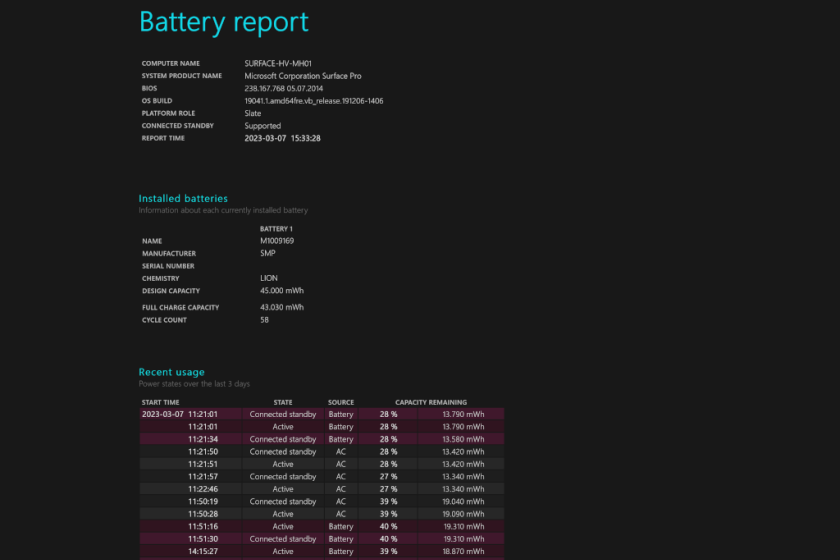Click the 11:21:57 start time cell
This screenshot has width=840, height=560.
point(203,476)
